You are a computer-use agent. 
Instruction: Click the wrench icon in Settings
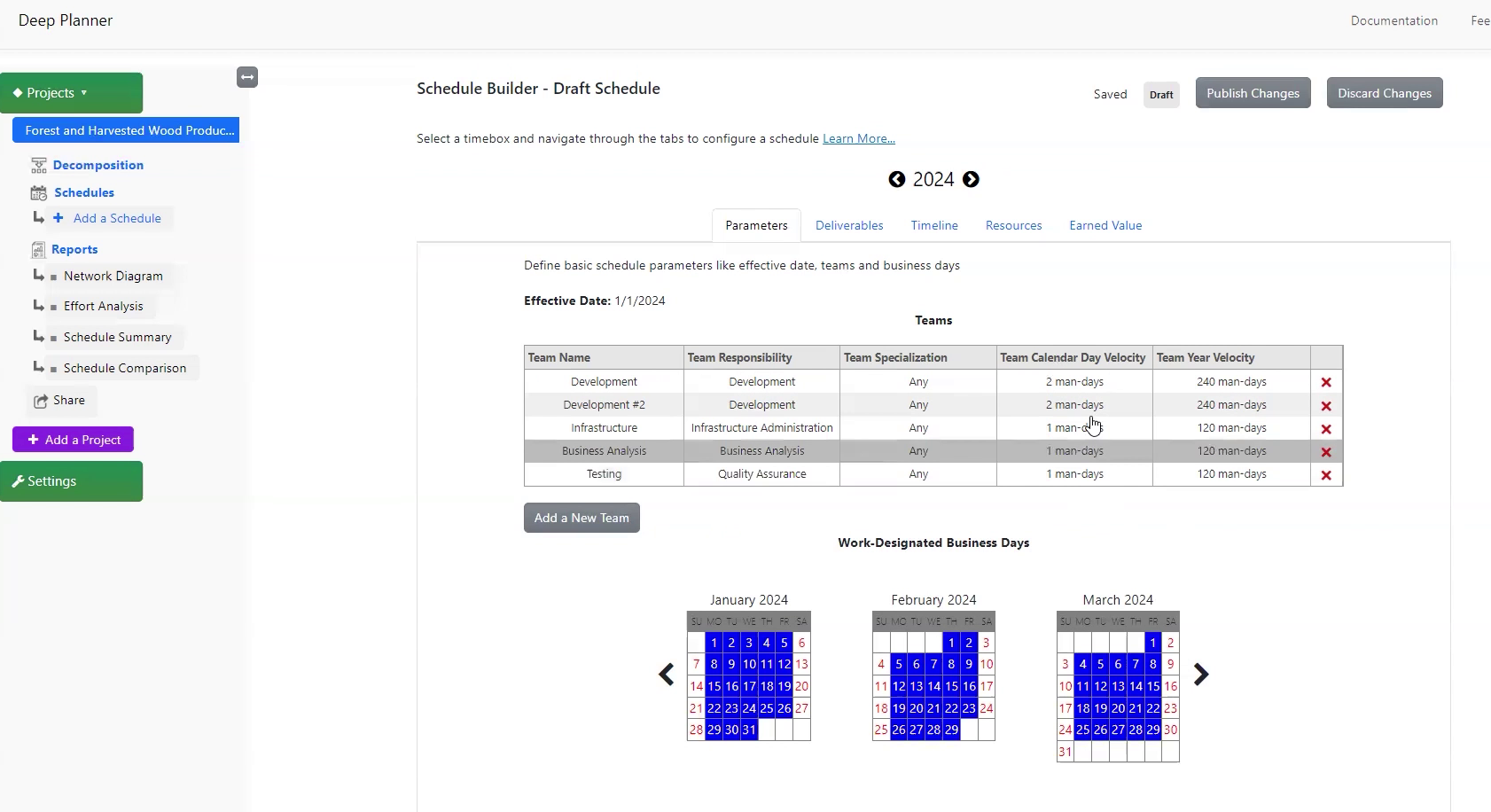click(x=18, y=481)
